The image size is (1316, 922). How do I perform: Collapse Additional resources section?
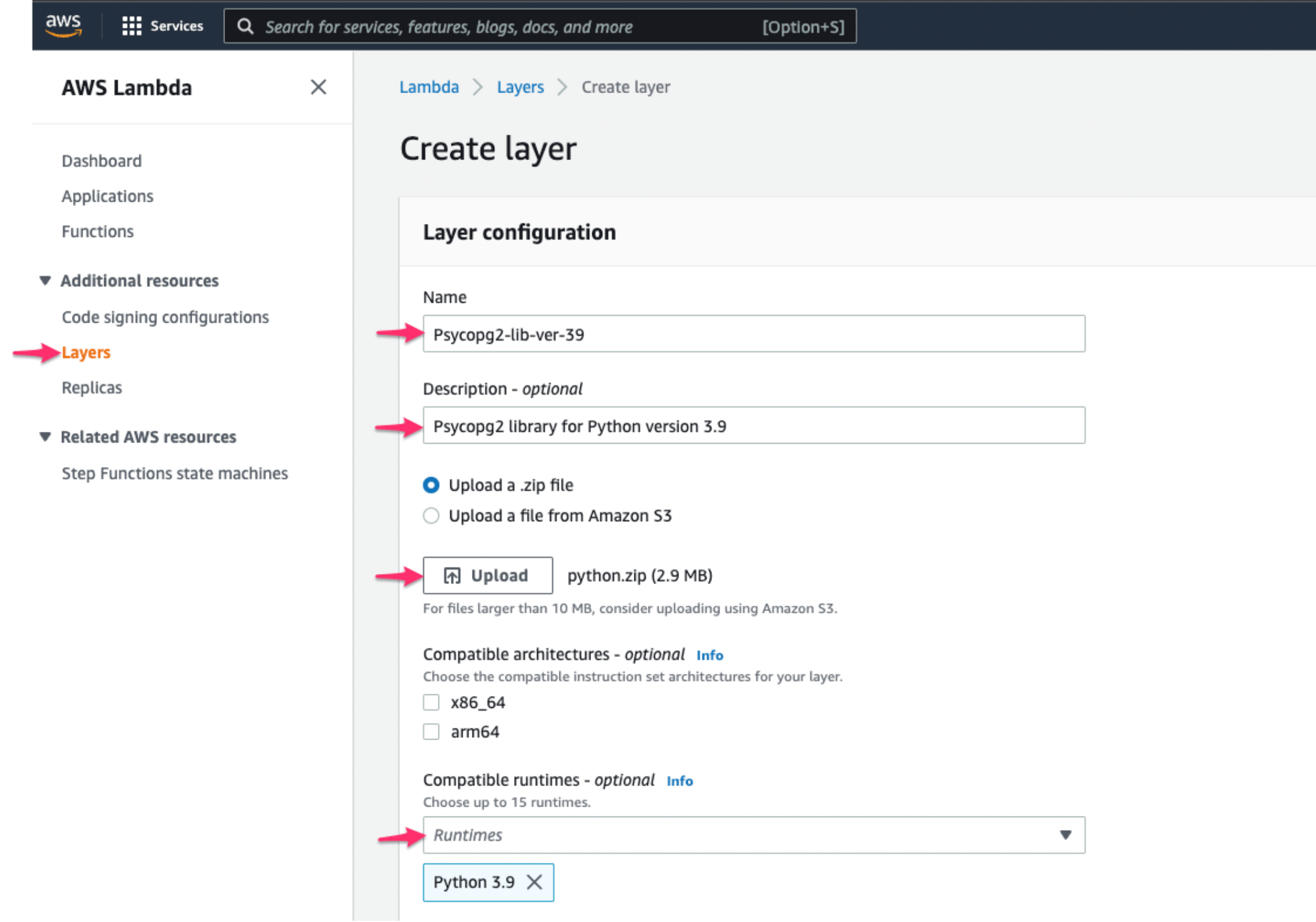pyautogui.click(x=45, y=280)
